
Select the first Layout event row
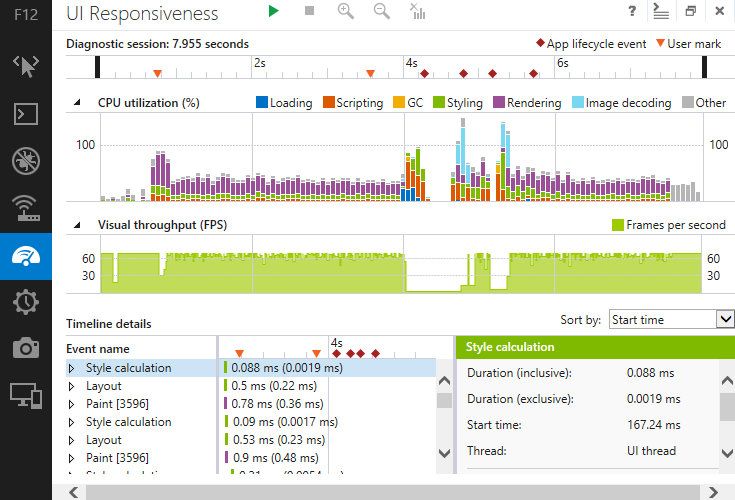[x=103, y=386]
